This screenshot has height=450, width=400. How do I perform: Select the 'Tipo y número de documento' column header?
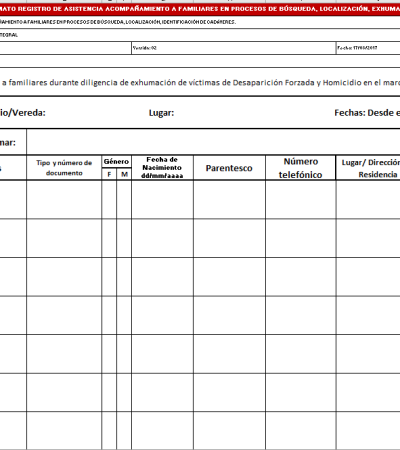click(64, 168)
